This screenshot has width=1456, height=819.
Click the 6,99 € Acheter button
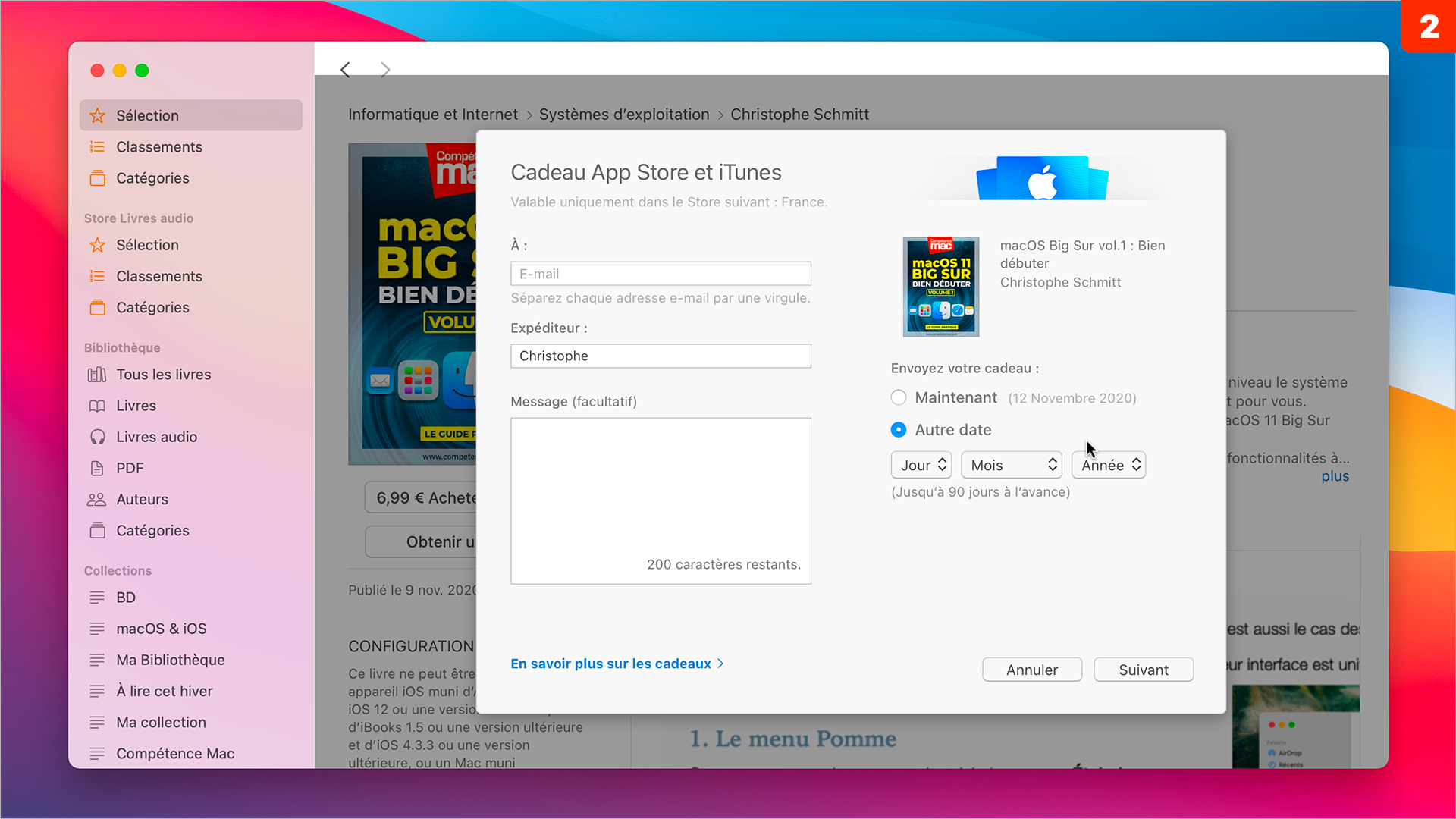point(422,497)
